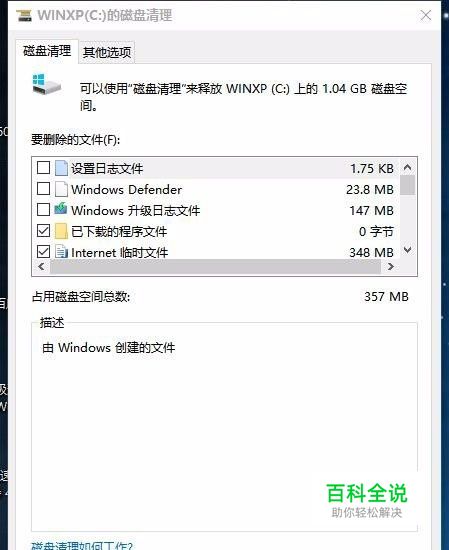449x550 pixels.
Task: Click the Windows Defender blank file icon
Action: (61, 189)
